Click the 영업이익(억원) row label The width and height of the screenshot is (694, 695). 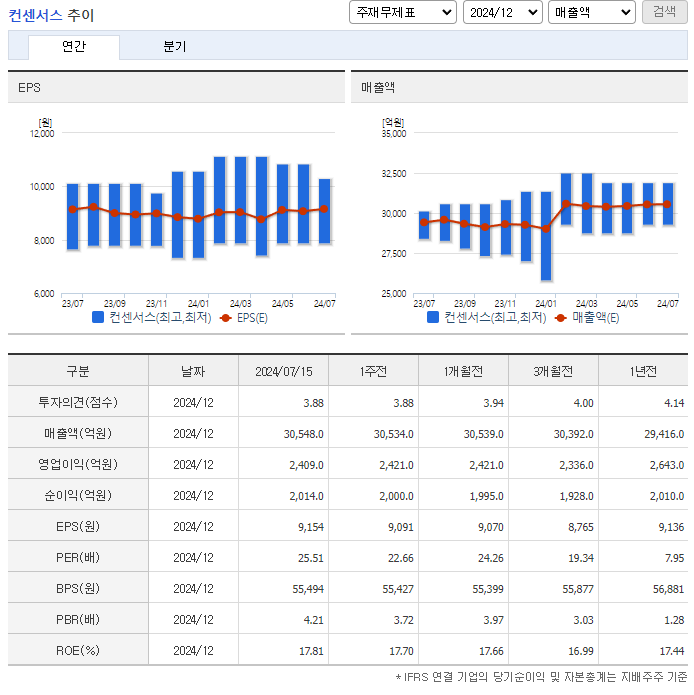pyautogui.click(x=78, y=464)
